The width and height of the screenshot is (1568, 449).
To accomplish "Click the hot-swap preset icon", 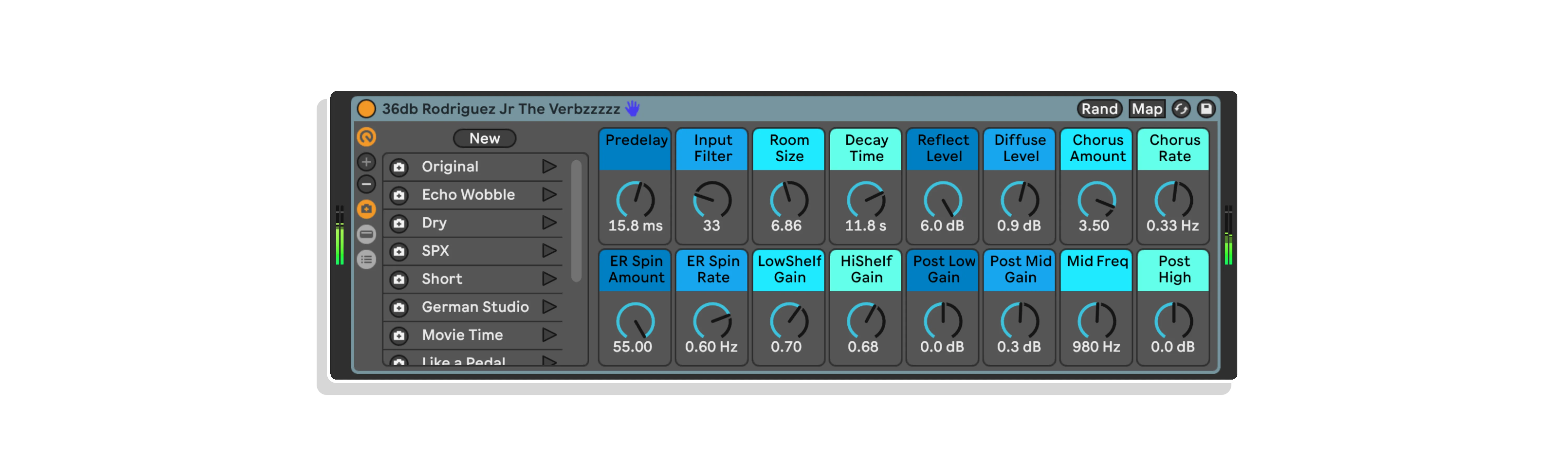I will click(1181, 109).
